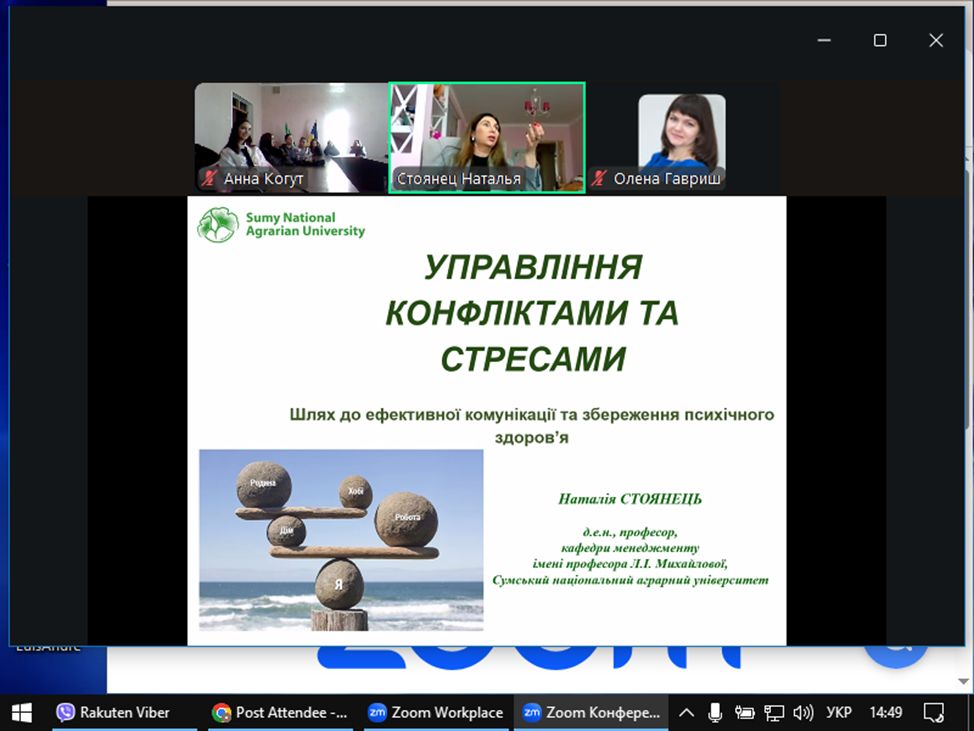
Task: Maximize the Zoom meeting window
Action: pos(880,40)
